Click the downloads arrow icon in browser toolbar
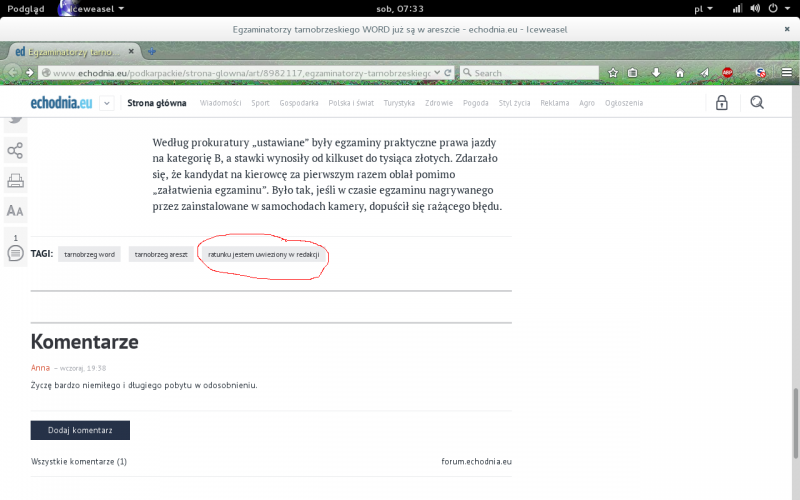Image resolution: width=800 pixels, height=500 pixels. pos(657,73)
